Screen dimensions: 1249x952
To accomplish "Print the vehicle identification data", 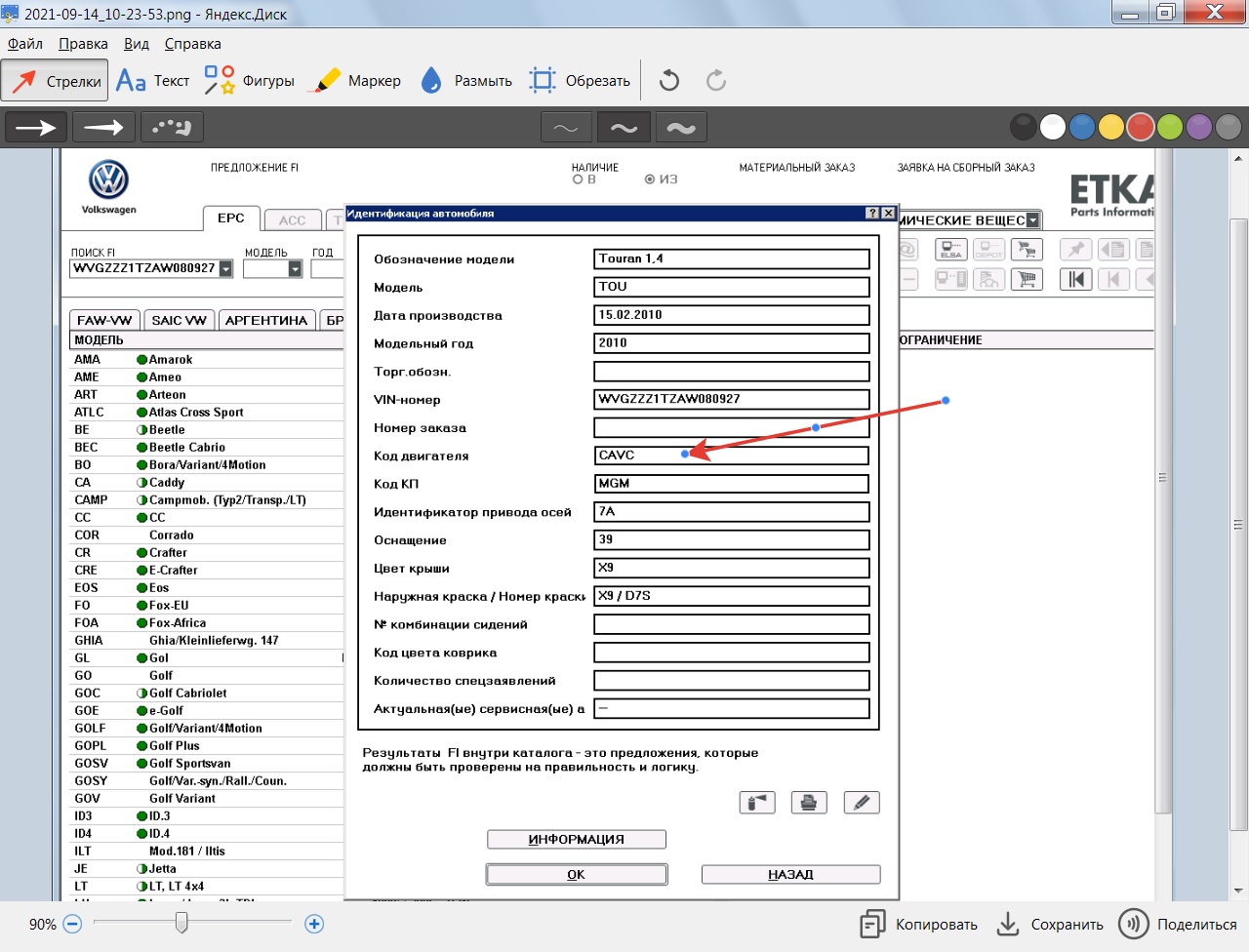I will [809, 803].
